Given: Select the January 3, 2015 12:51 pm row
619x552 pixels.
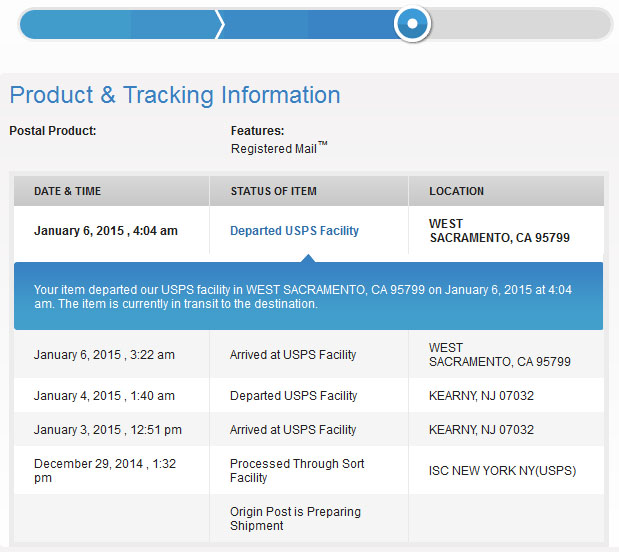Looking at the screenshot, I should coord(309,430).
